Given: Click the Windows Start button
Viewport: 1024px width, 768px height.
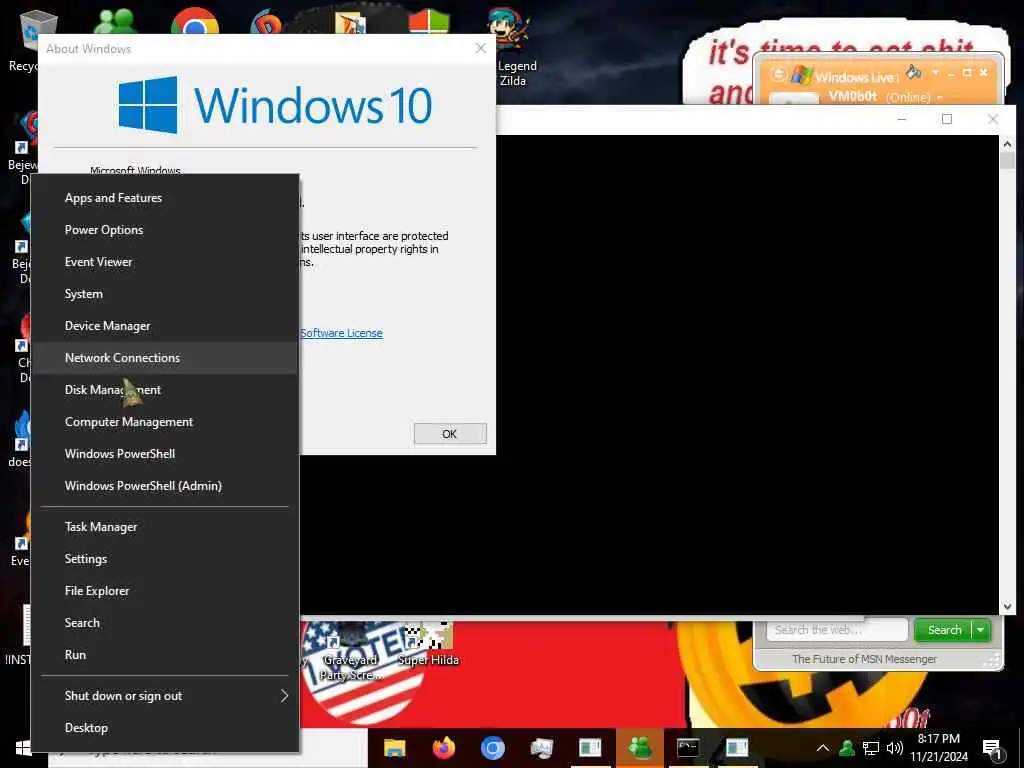Looking at the screenshot, I should [x=24, y=748].
